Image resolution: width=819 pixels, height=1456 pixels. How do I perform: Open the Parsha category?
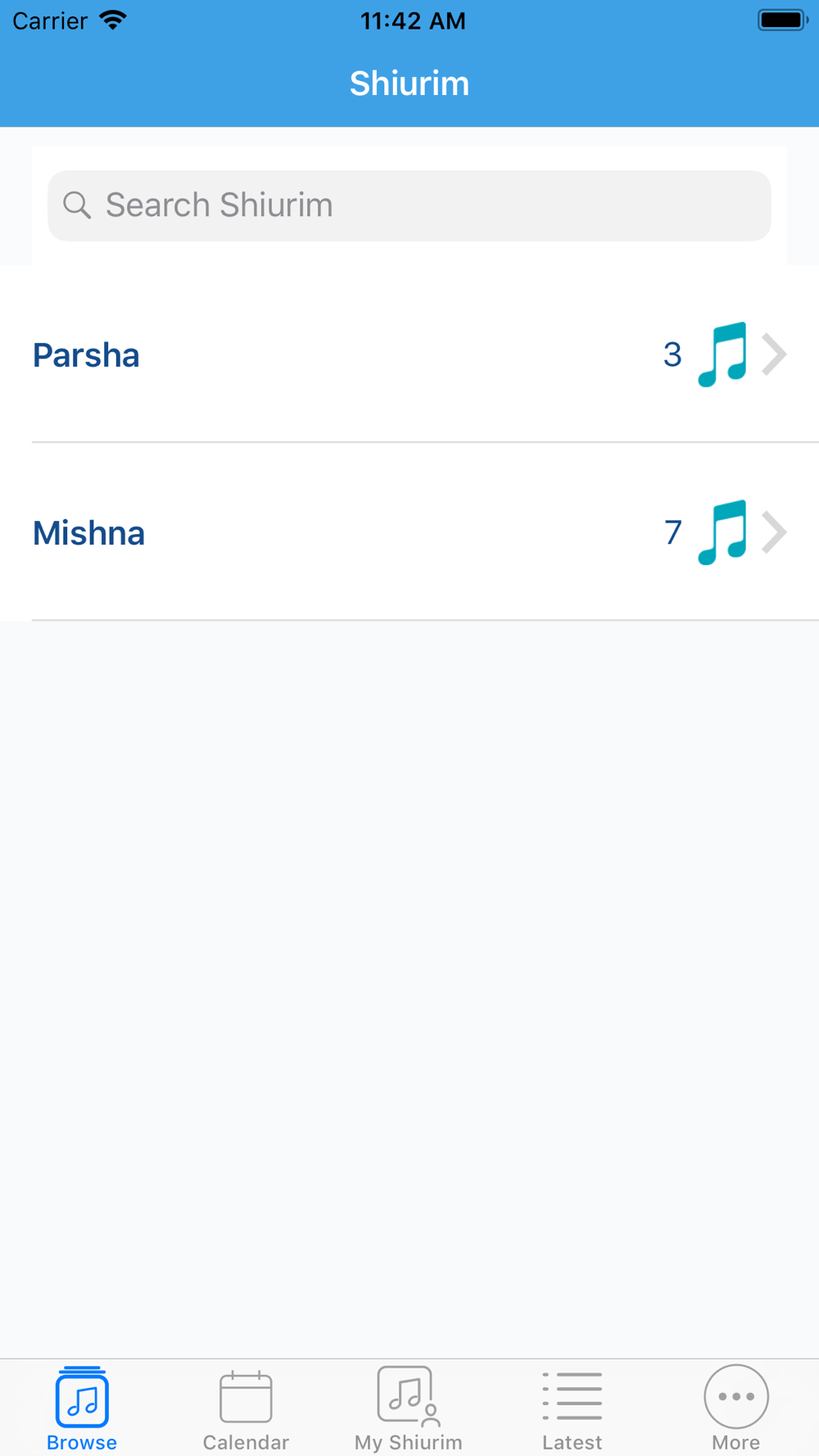[409, 354]
